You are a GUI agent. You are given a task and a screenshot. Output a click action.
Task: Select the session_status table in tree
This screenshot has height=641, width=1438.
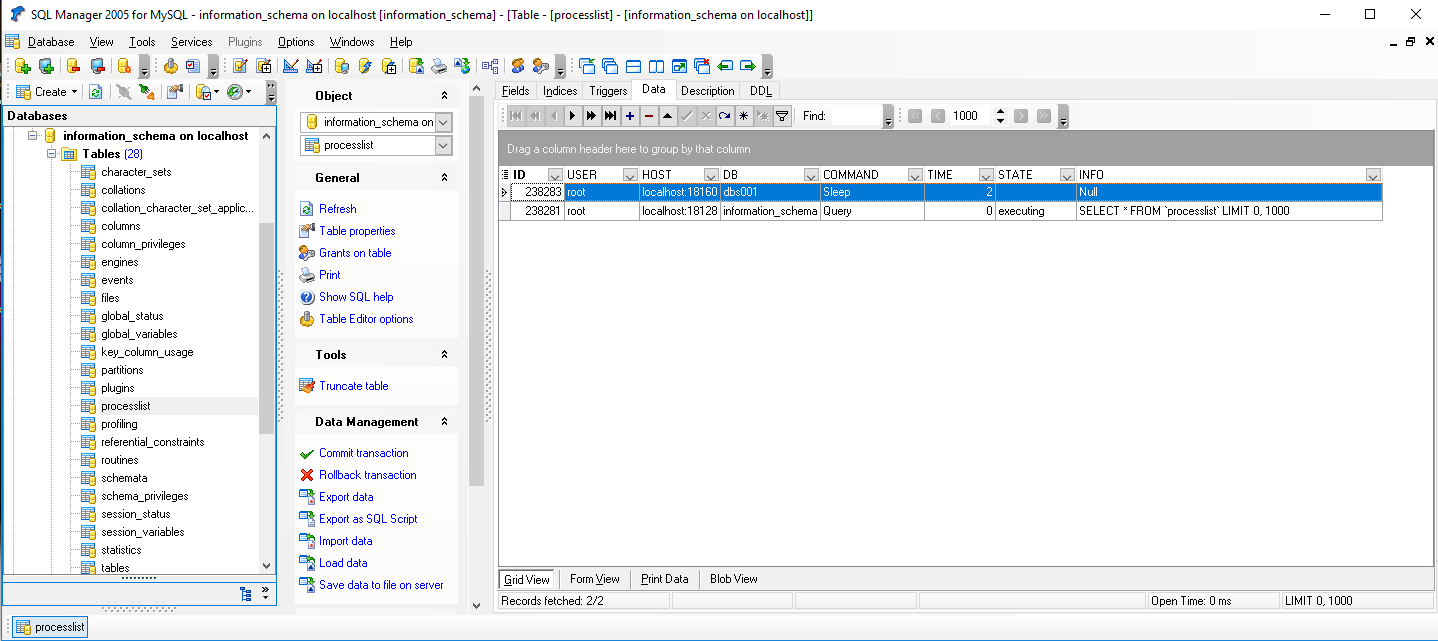[x=136, y=514]
